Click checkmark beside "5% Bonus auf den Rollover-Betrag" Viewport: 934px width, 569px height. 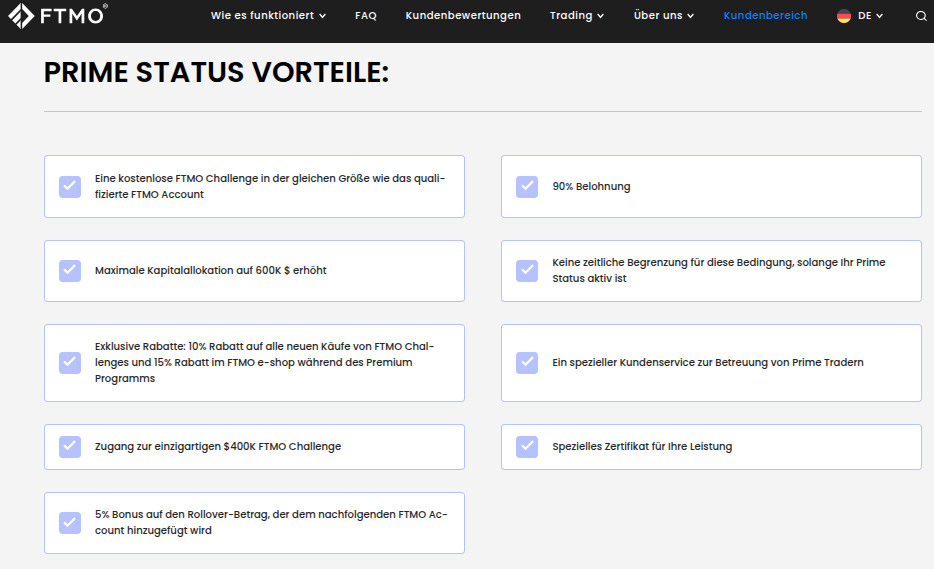(x=70, y=523)
